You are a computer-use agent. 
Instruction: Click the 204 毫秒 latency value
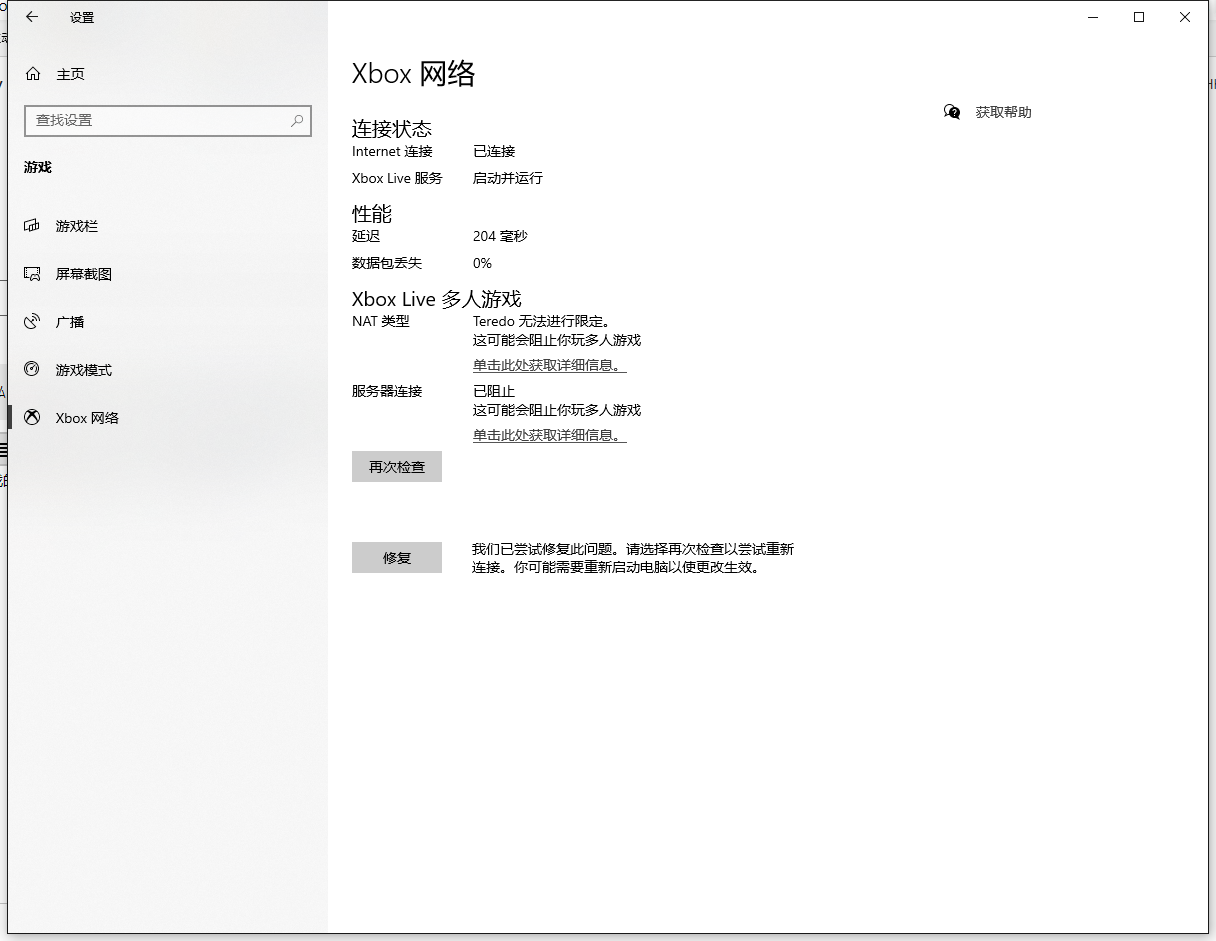point(500,237)
